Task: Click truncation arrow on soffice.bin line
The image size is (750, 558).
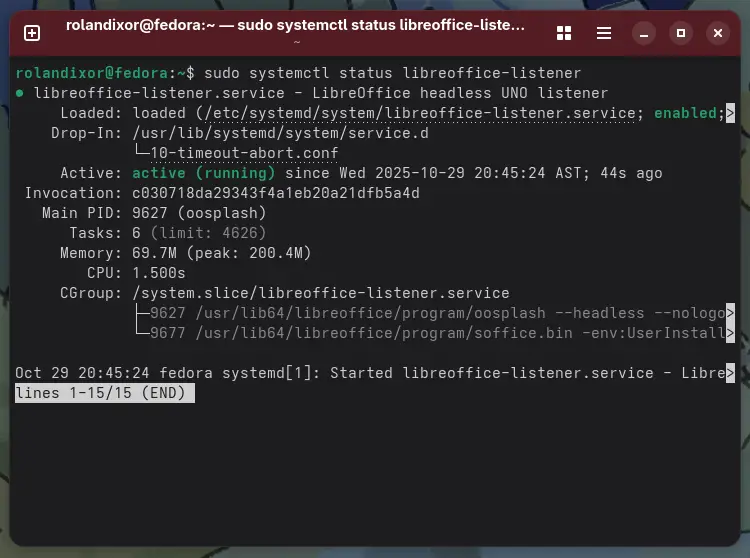Action: tap(731, 333)
